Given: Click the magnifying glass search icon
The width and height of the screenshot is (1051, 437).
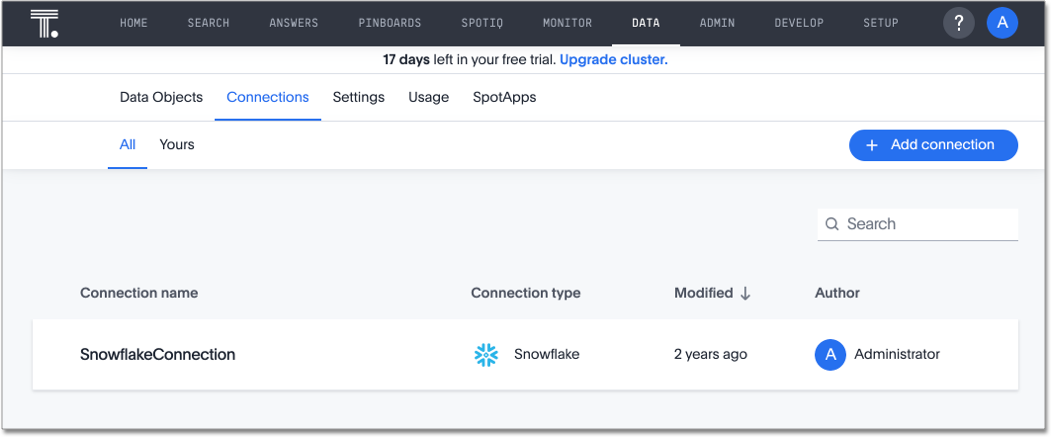Looking at the screenshot, I should pyautogui.click(x=832, y=224).
